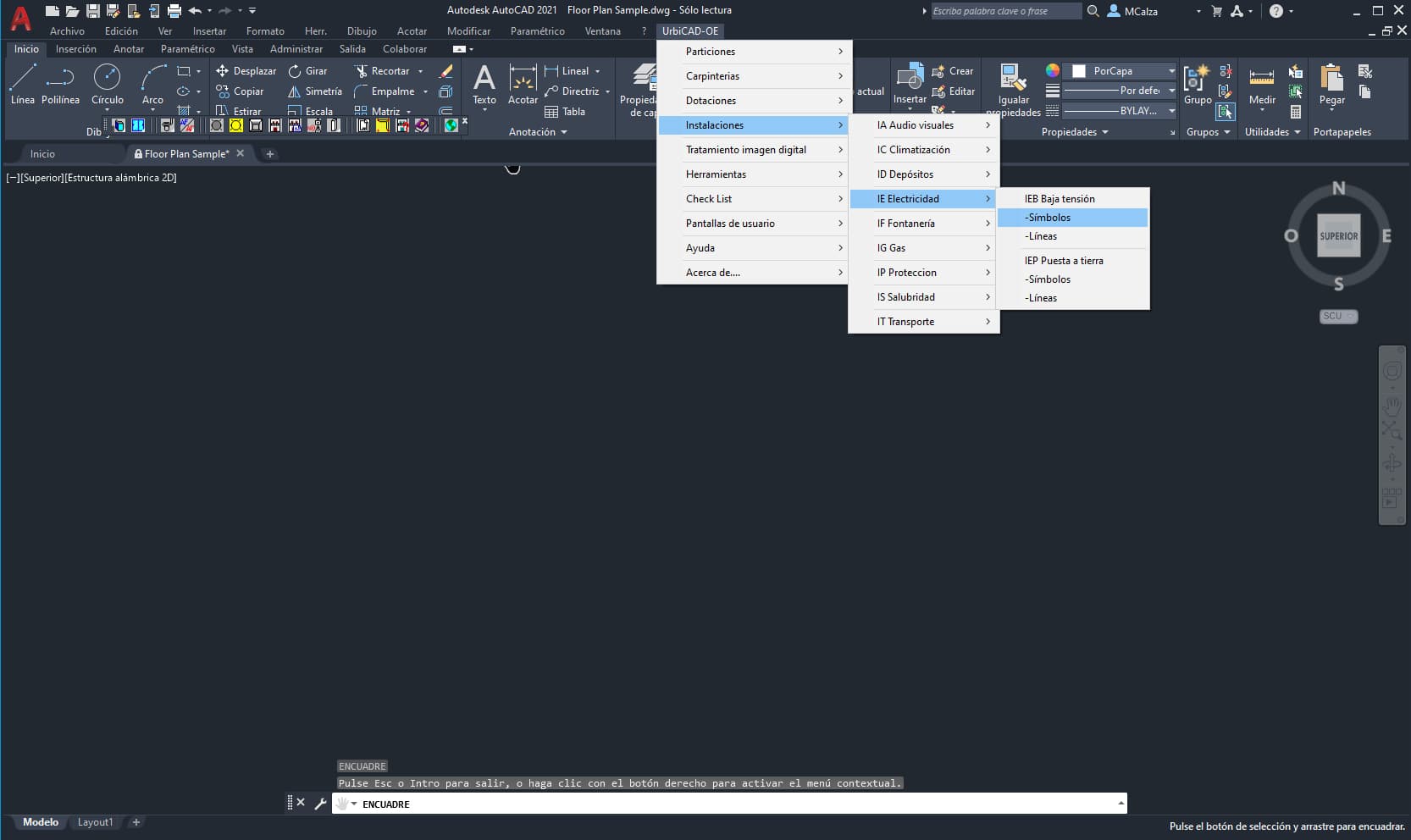Click the Medir measure tool
Viewport: 1411px width, 840px height.
[1262, 84]
